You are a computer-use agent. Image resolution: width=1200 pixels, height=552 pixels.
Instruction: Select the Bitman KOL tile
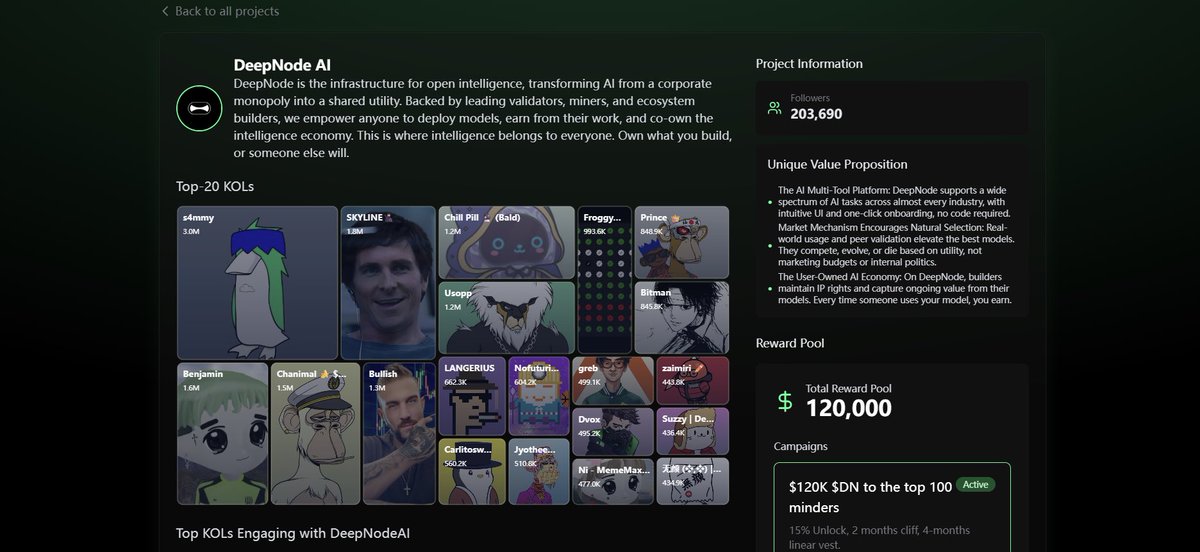[681, 318]
